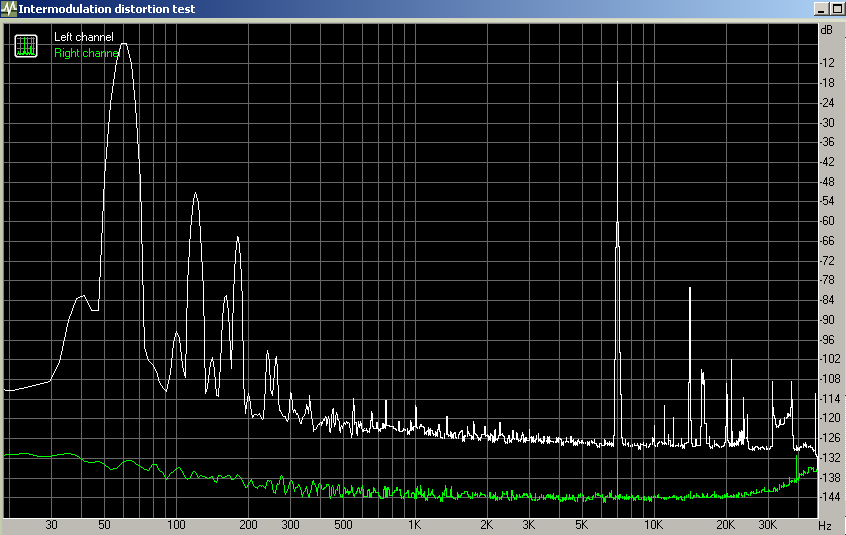Viewport: 846px width, 535px height.
Task: Click the "-114" dB axis value
Action: [829, 399]
